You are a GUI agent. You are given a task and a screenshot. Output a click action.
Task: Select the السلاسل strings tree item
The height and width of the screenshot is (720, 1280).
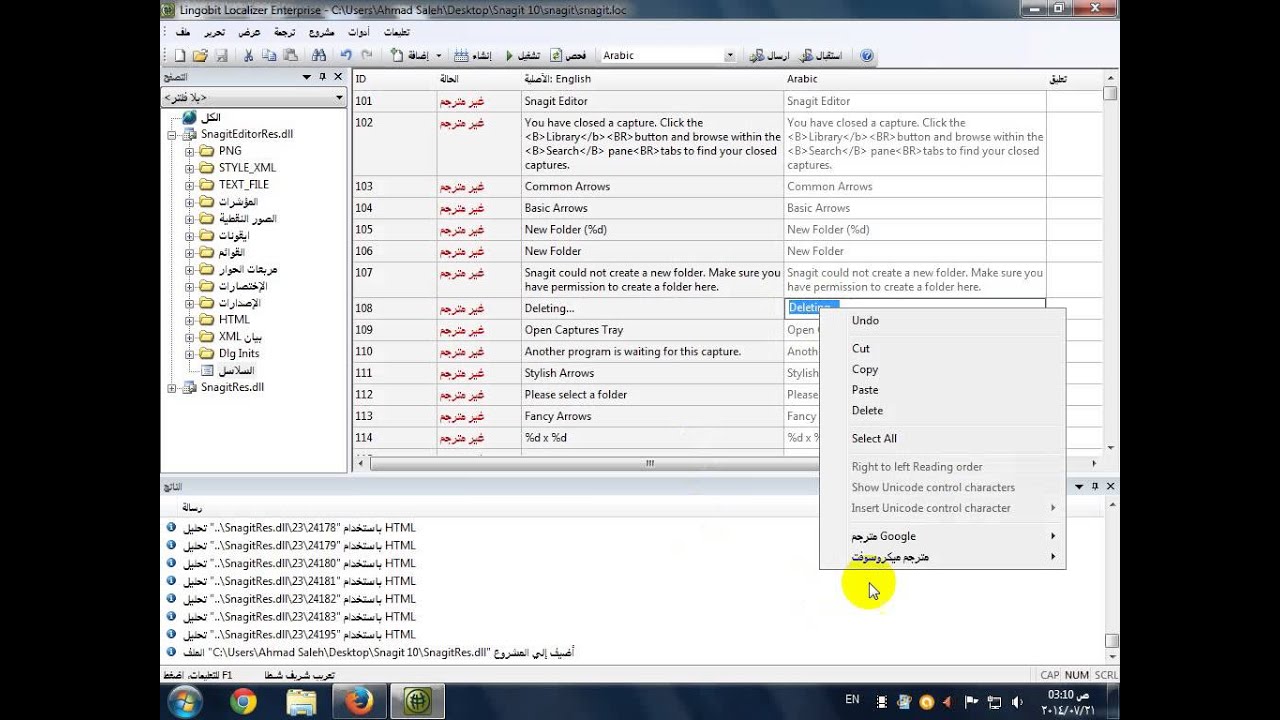pyautogui.click(x=236, y=371)
